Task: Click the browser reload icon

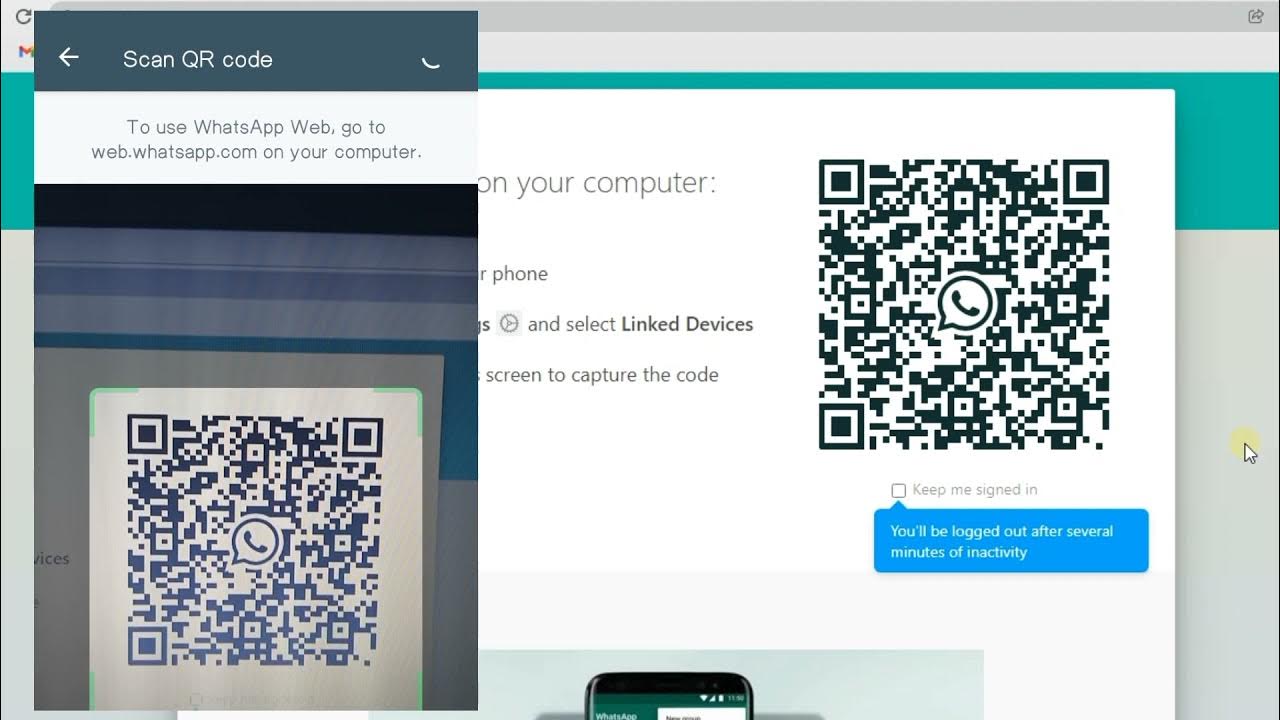Action: (23, 17)
